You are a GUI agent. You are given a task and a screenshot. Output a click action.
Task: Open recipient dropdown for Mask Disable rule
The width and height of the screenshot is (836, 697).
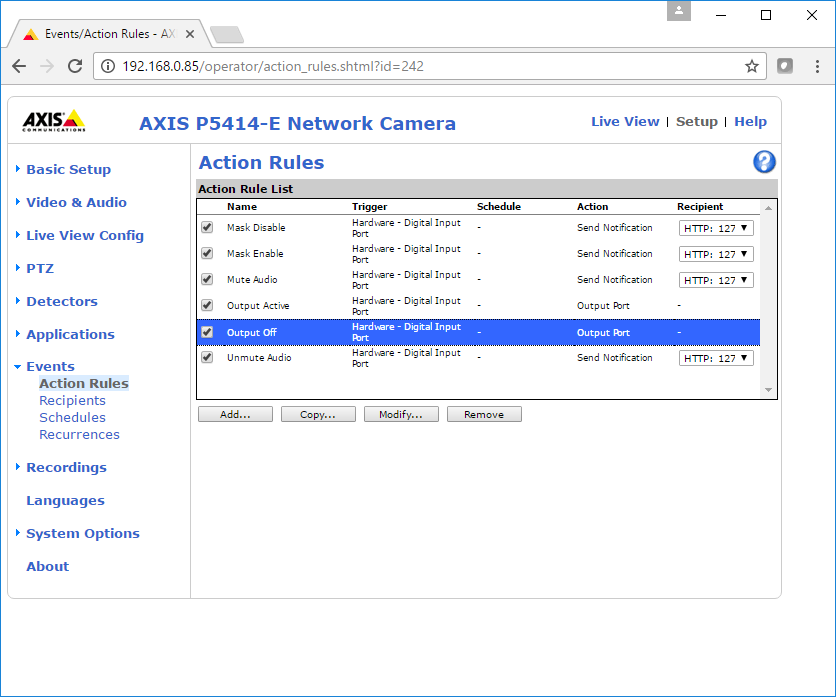716,228
